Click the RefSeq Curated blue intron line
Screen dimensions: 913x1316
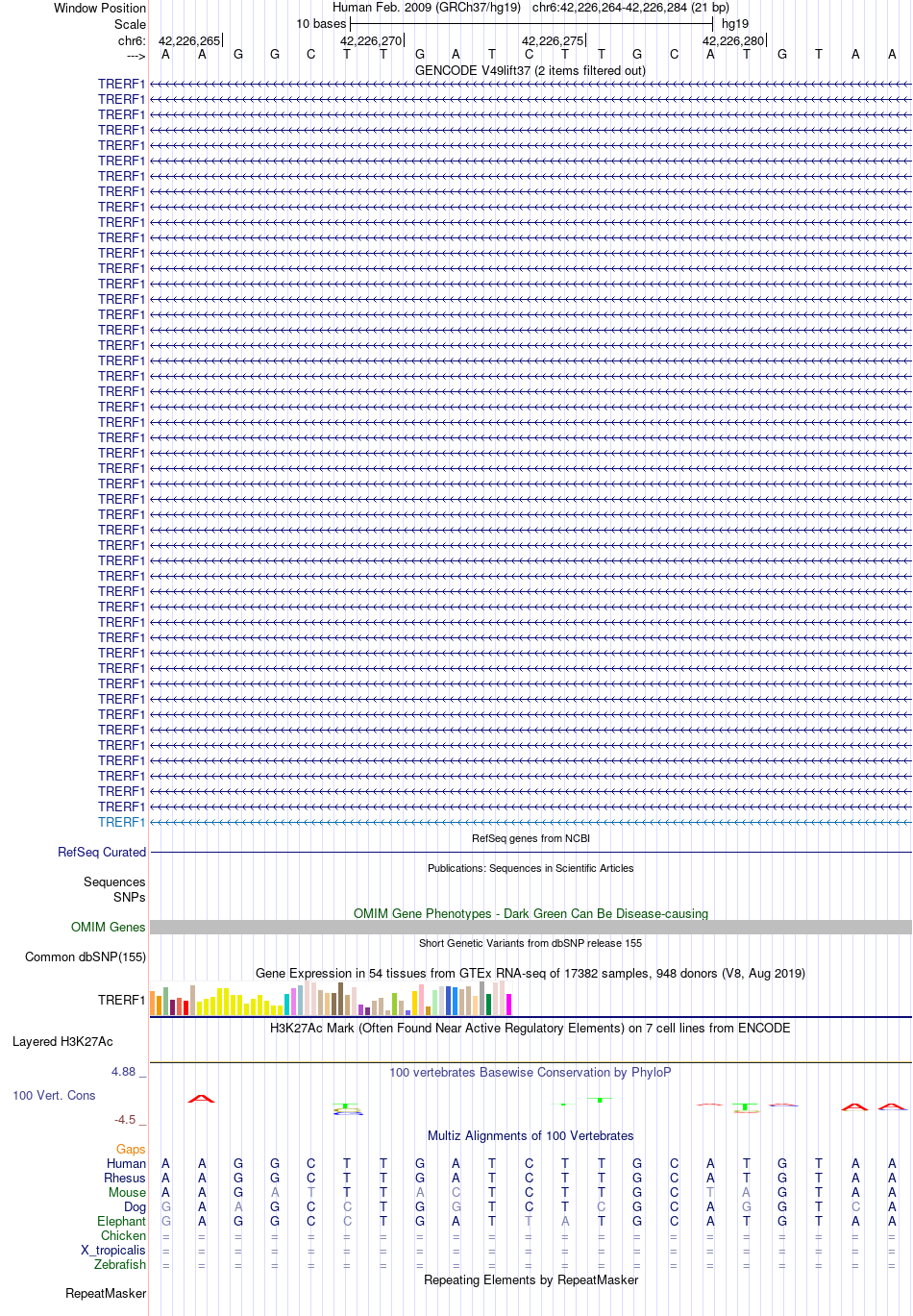(531, 853)
